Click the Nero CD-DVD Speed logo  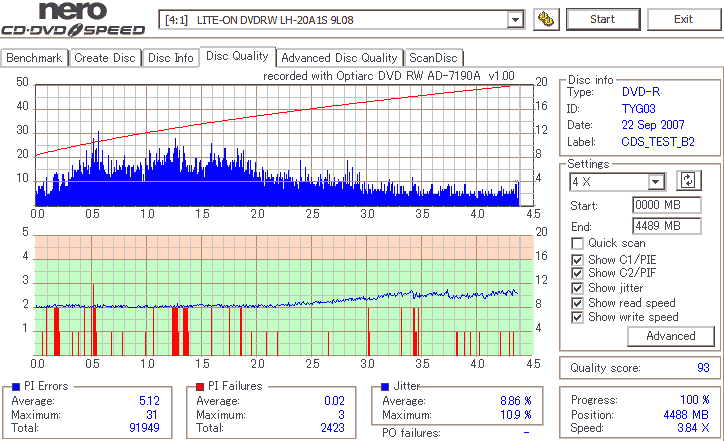73,19
